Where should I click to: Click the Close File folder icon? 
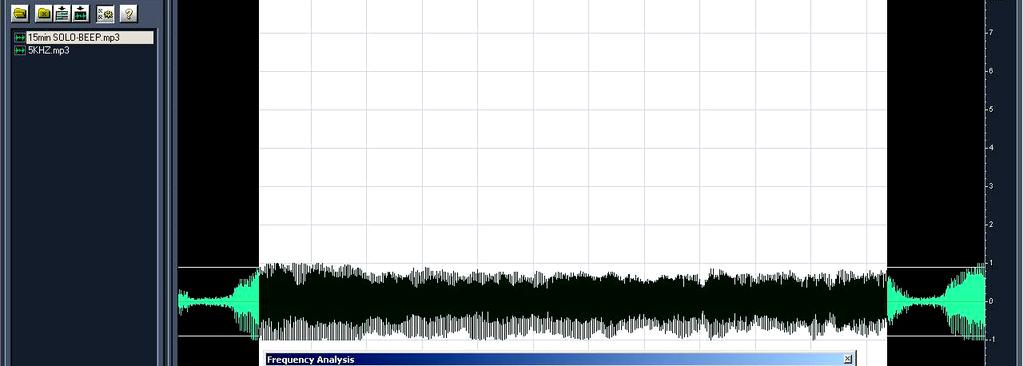pos(44,13)
